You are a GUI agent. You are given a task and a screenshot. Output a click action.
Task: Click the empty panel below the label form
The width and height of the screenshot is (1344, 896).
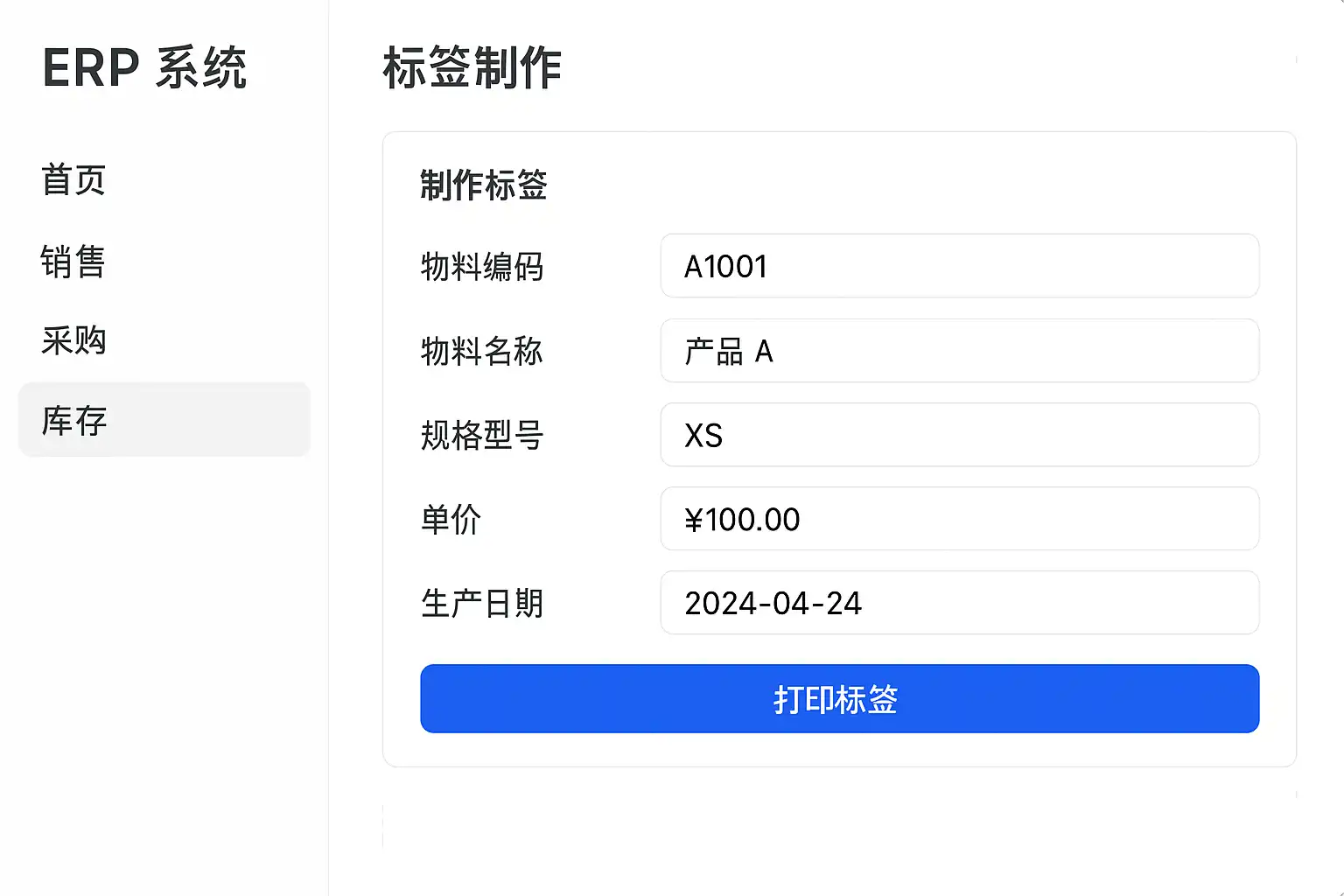coord(838,827)
